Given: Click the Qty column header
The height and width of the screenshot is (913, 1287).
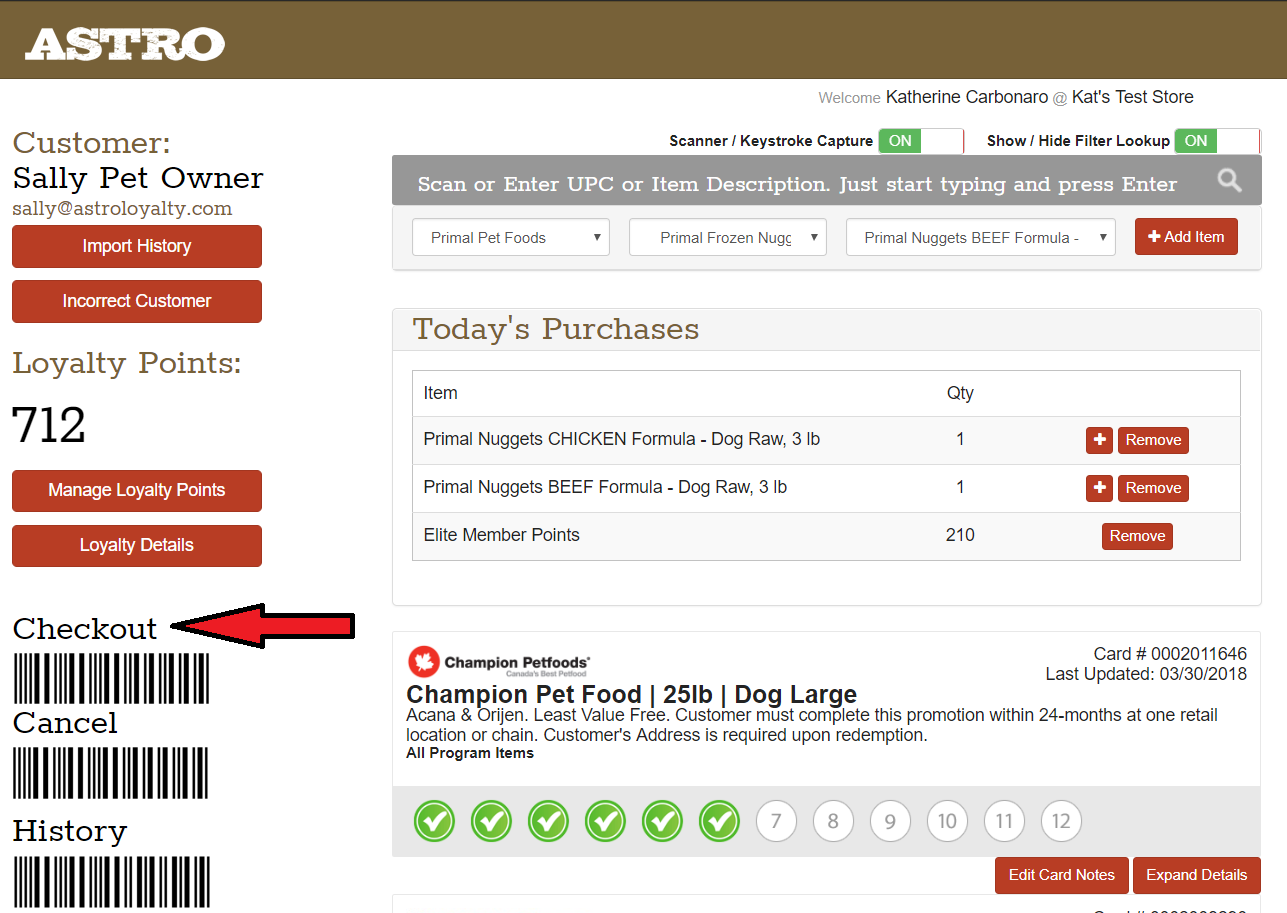Looking at the screenshot, I should (x=960, y=393).
